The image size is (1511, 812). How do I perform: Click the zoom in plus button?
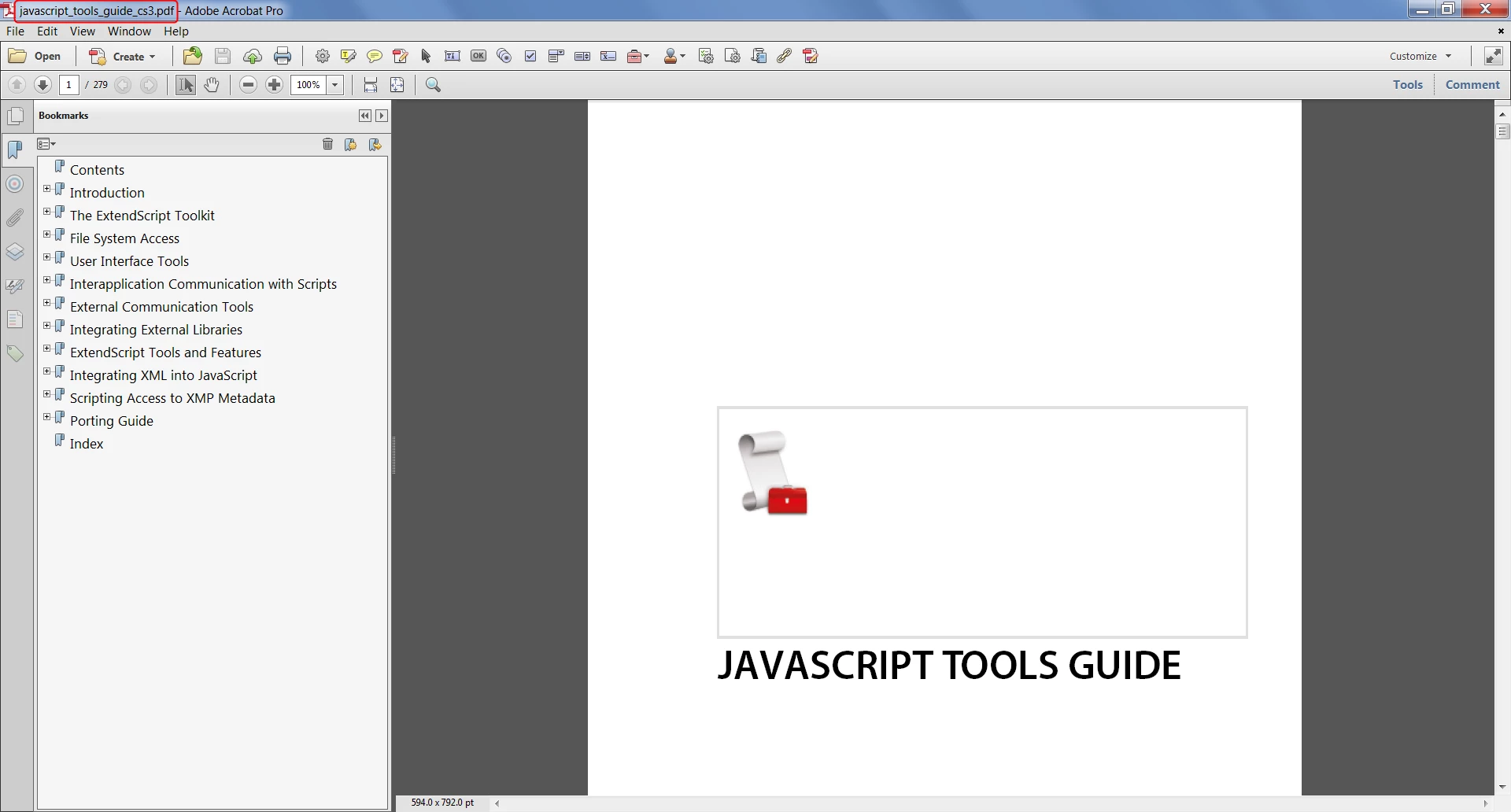(275, 85)
